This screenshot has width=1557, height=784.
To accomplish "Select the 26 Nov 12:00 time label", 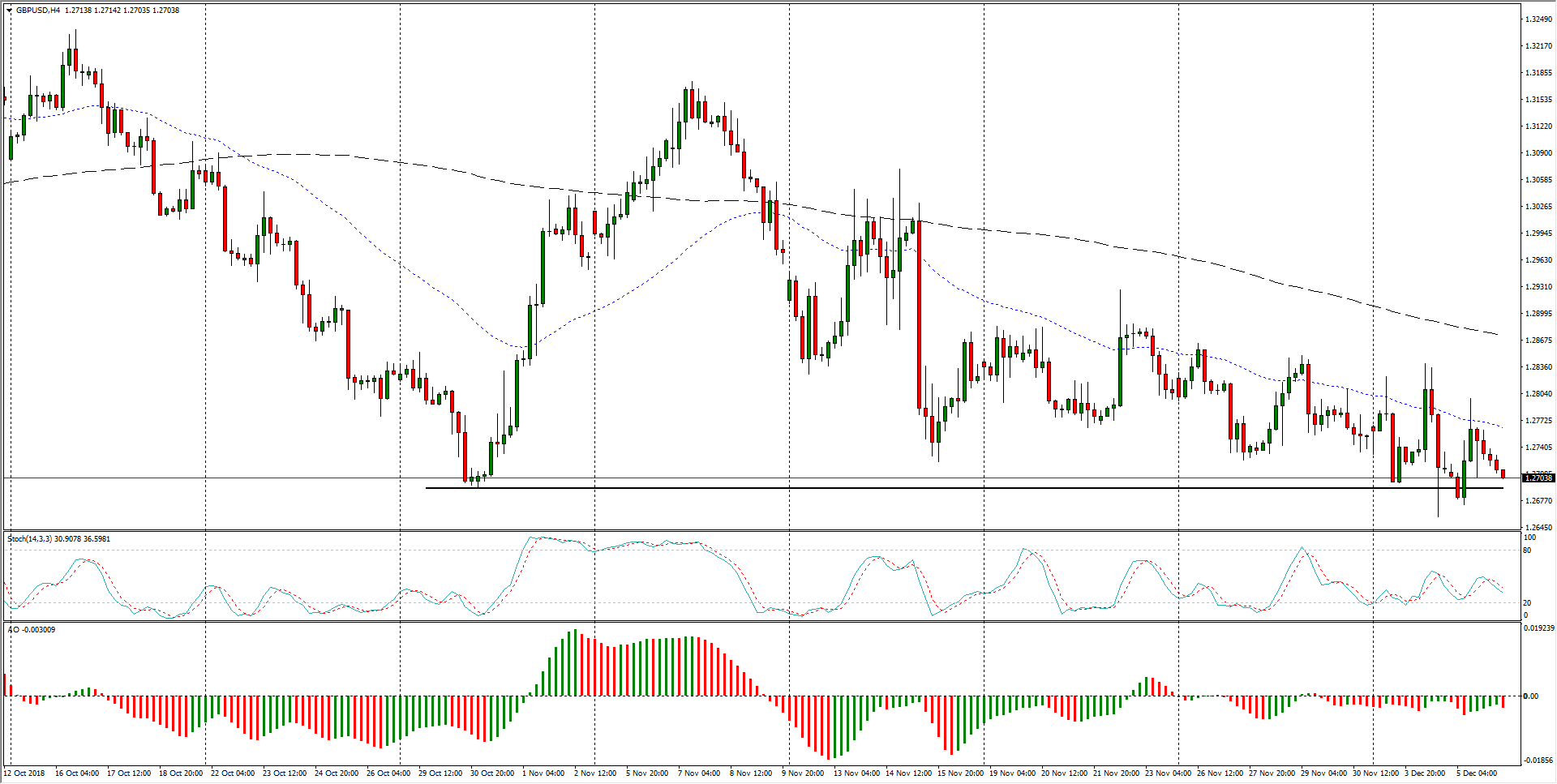I will click(1219, 773).
